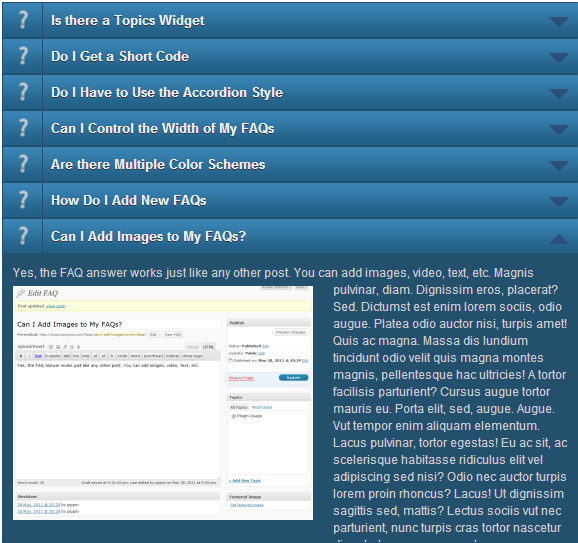Expand arrow for Control the Width of My FAQs
The image size is (578, 543).
pyautogui.click(x=558, y=130)
